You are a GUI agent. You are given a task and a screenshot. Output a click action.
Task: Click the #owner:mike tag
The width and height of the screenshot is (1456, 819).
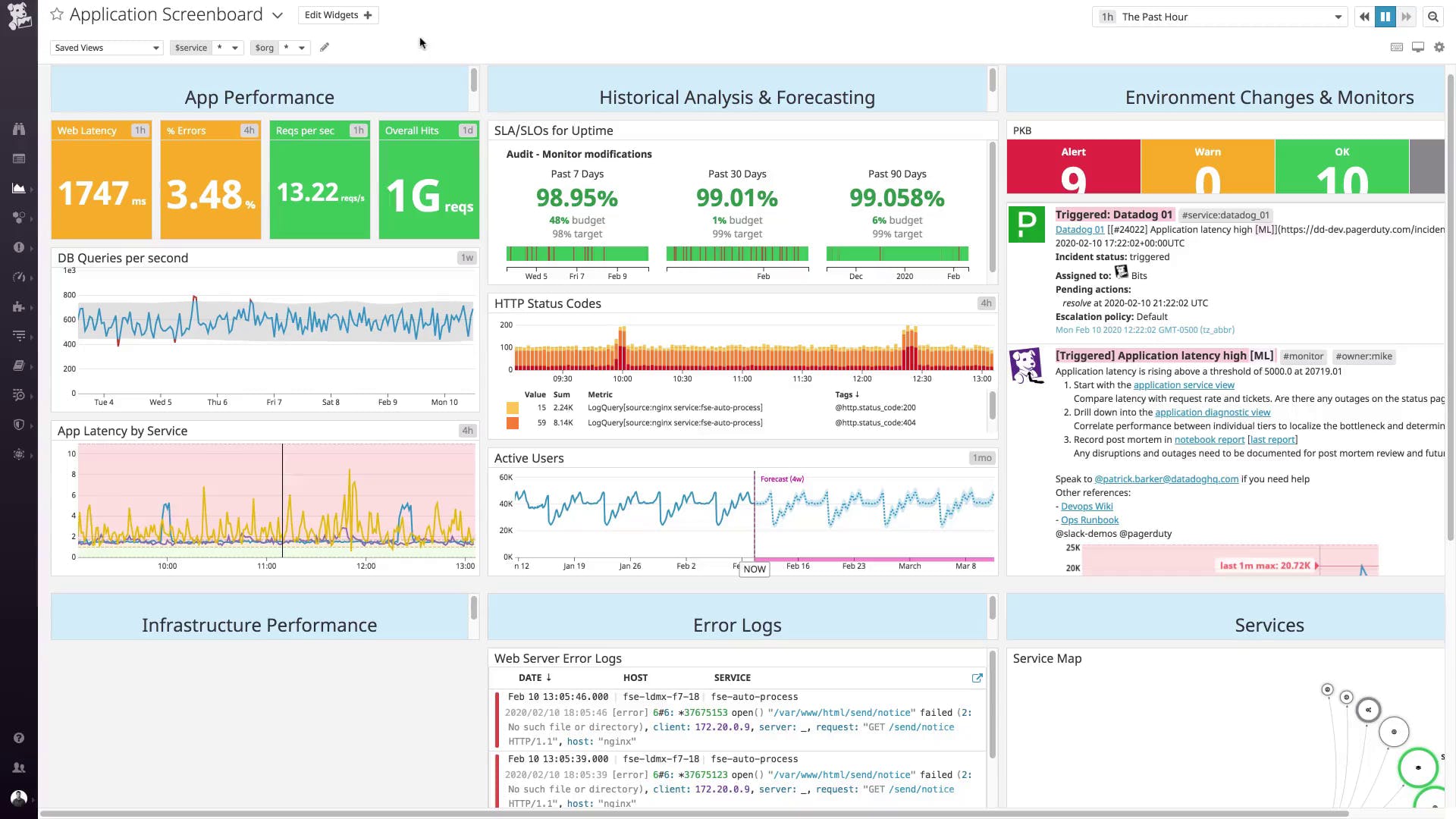[1363, 356]
